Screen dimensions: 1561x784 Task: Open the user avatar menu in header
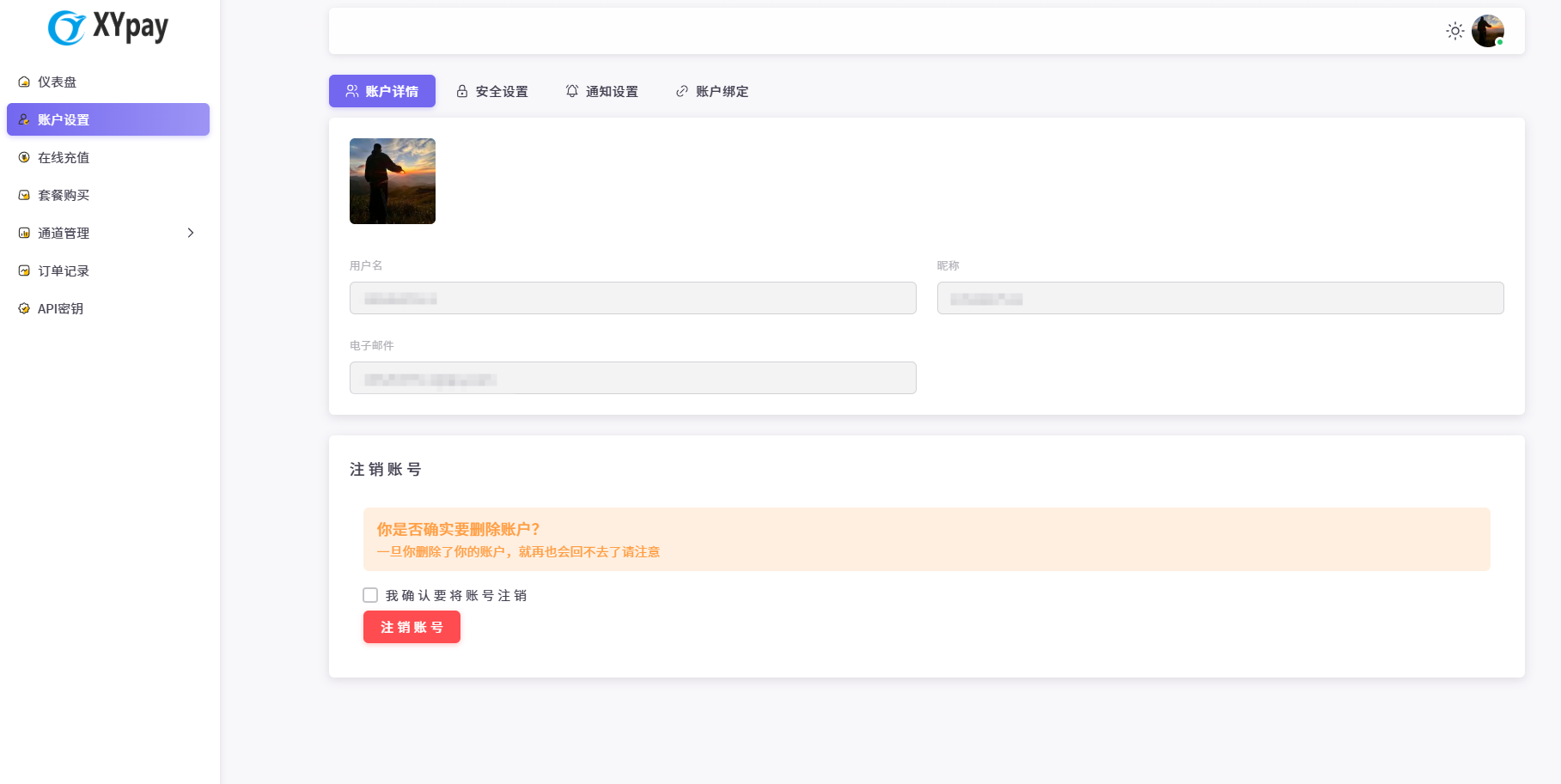pyautogui.click(x=1487, y=31)
